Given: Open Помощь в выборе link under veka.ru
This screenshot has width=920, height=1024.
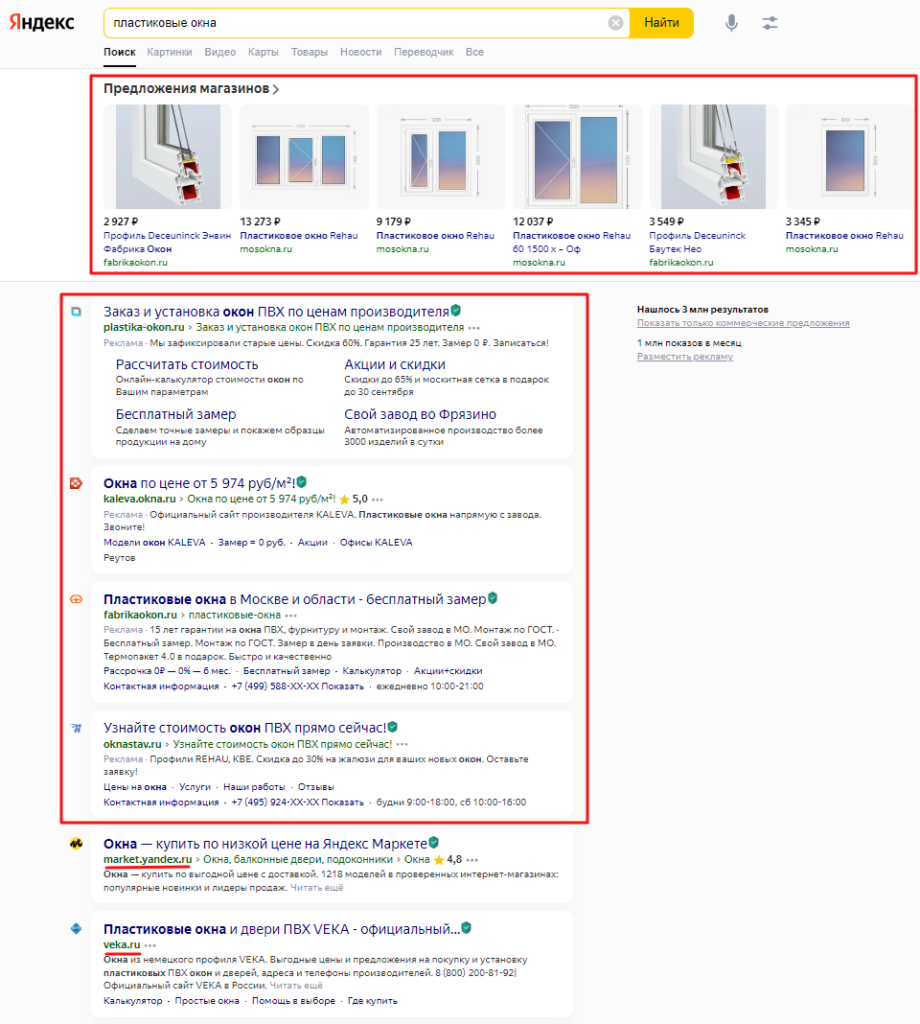Looking at the screenshot, I should [x=293, y=1001].
